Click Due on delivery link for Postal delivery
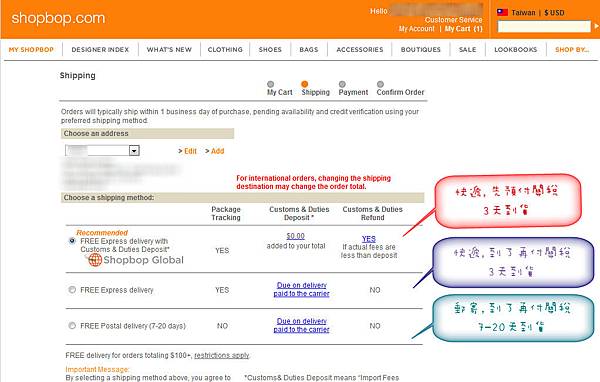600x382 pixels. click(302, 325)
